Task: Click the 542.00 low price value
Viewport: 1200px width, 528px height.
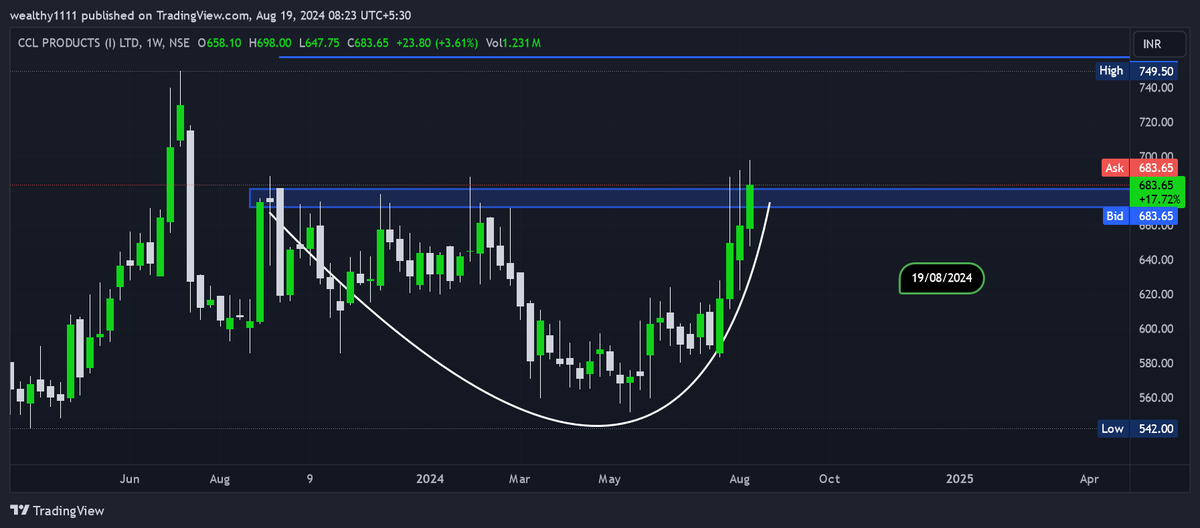Action: 1154,429
